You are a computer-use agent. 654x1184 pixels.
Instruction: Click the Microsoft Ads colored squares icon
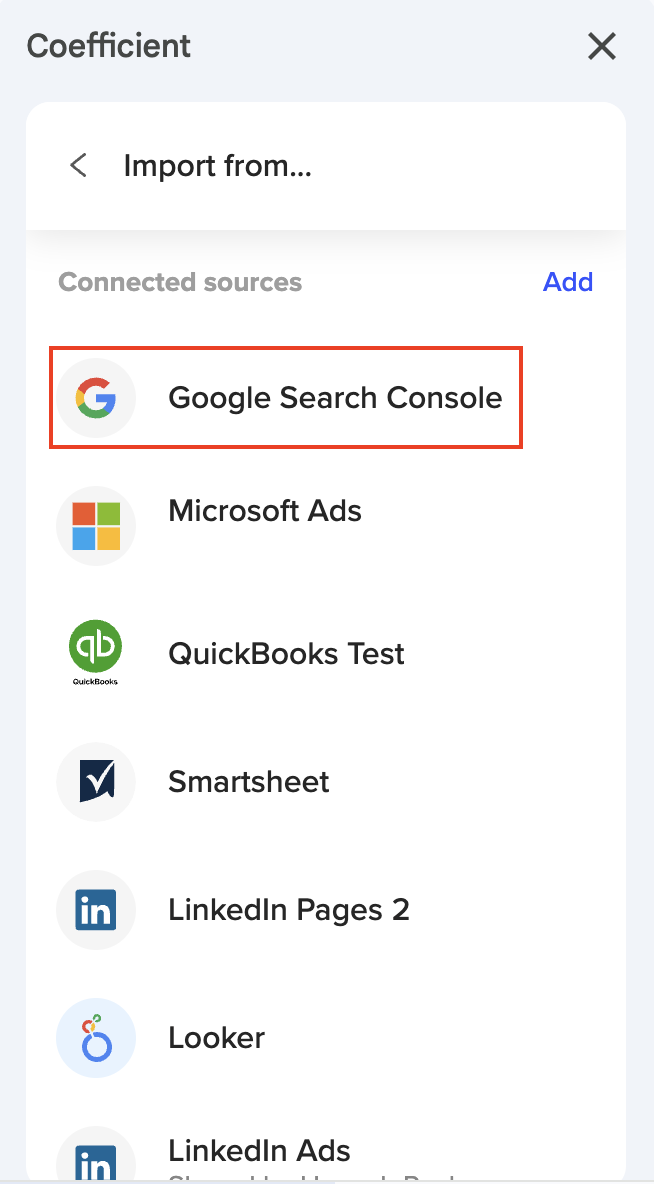click(96, 526)
